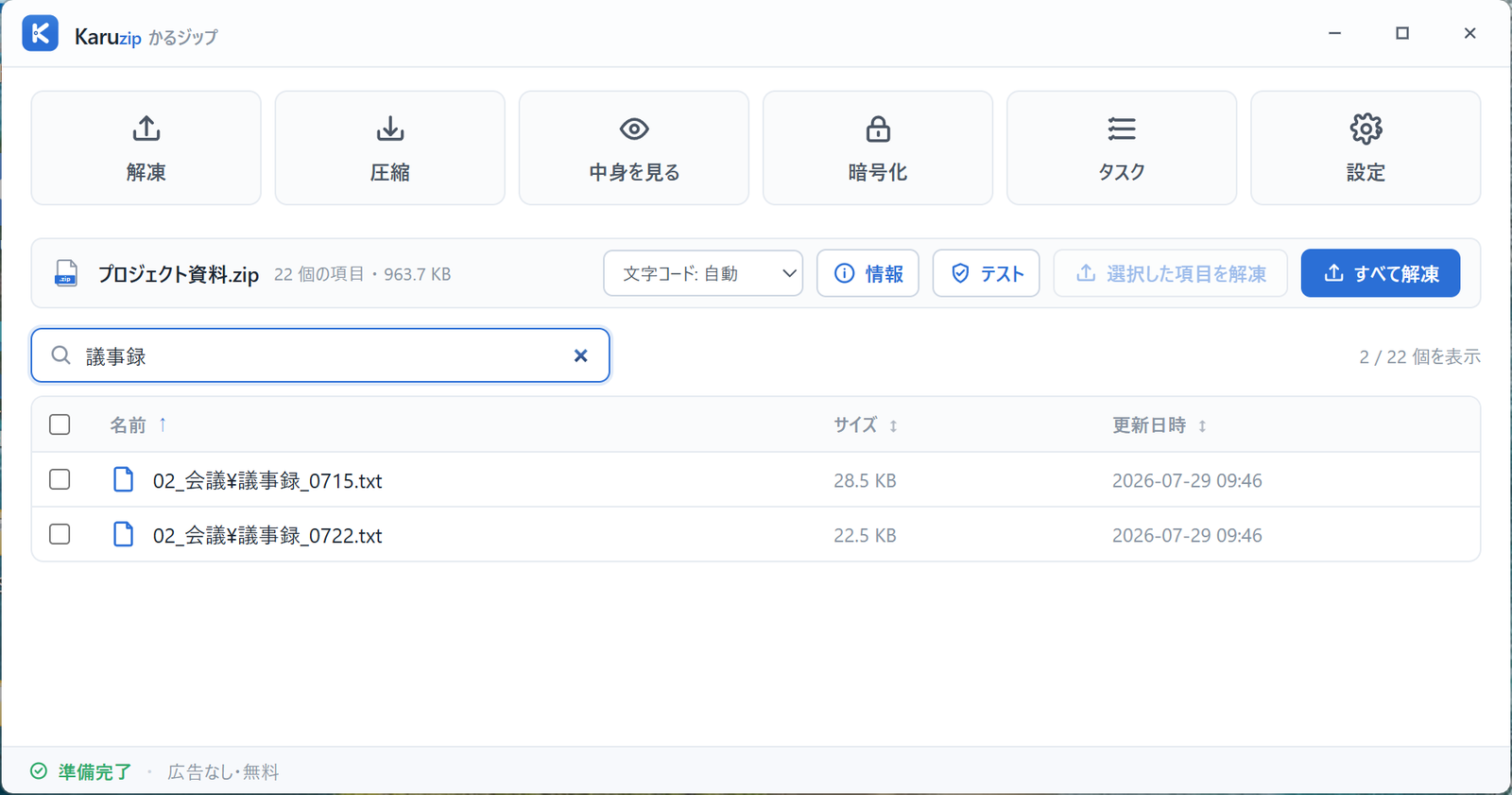
Task: Click the 0715 row date 2026-07-29 09:46
Action: pyautogui.click(x=1187, y=480)
